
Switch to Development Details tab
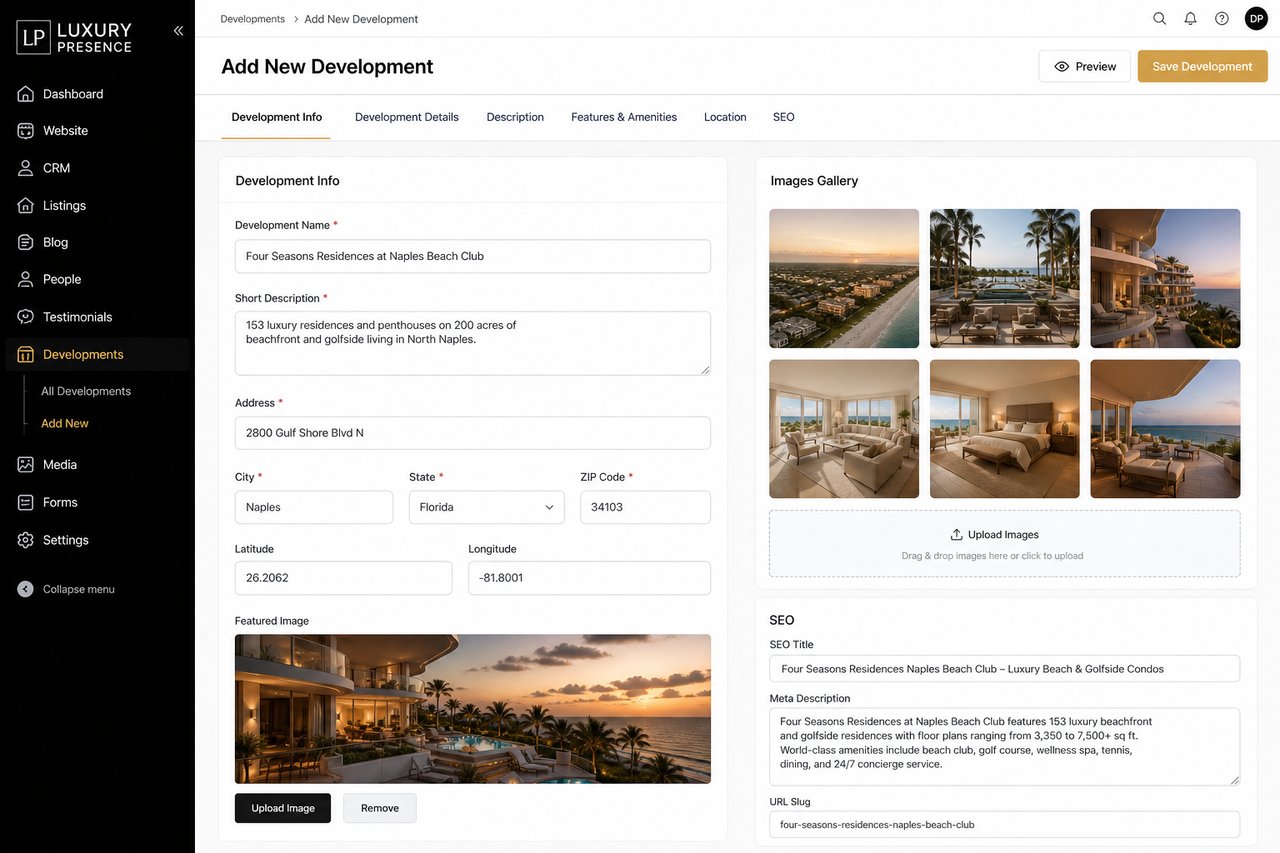[x=407, y=117]
